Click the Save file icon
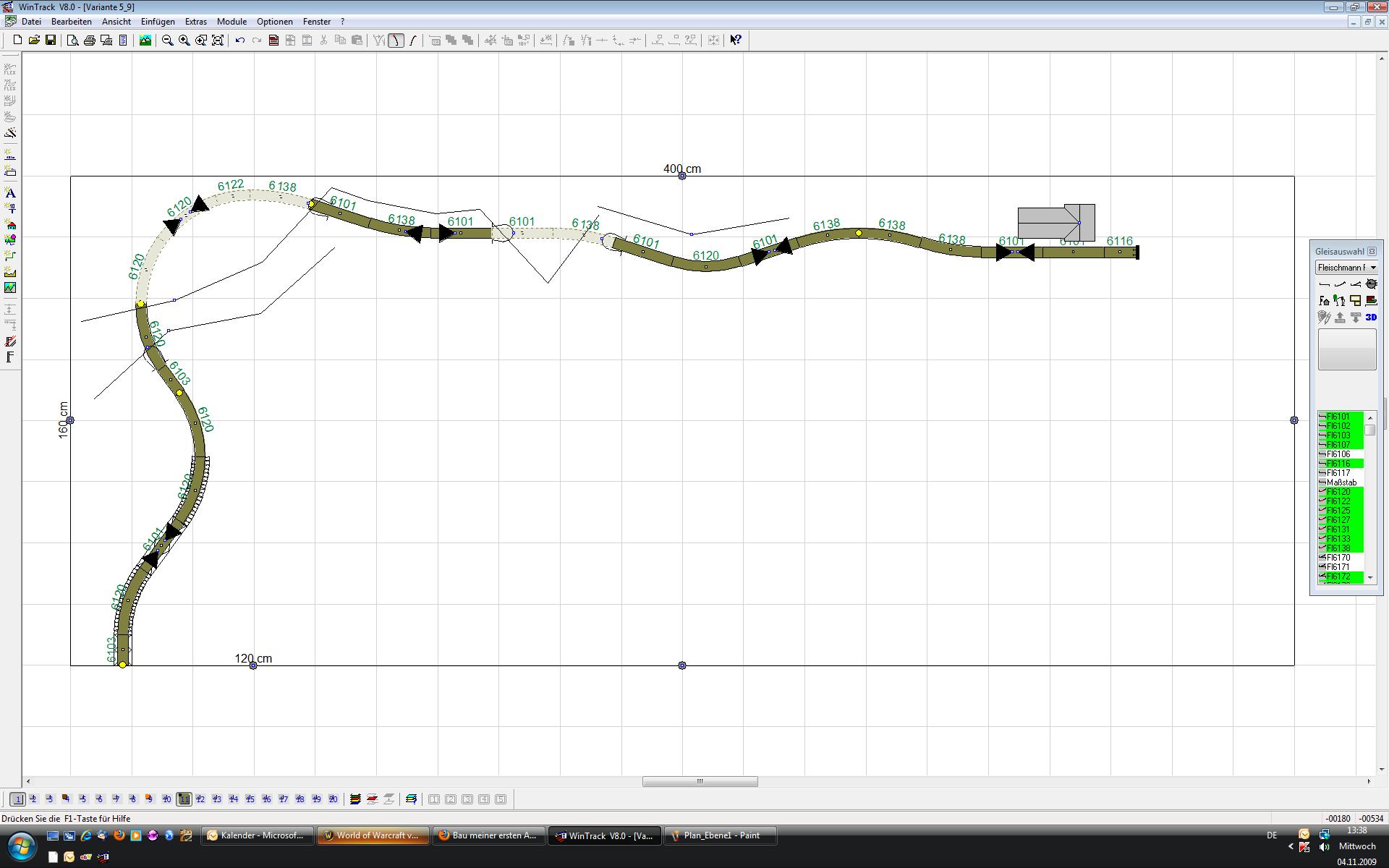This screenshot has width=1389, height=868. (51, 41)
